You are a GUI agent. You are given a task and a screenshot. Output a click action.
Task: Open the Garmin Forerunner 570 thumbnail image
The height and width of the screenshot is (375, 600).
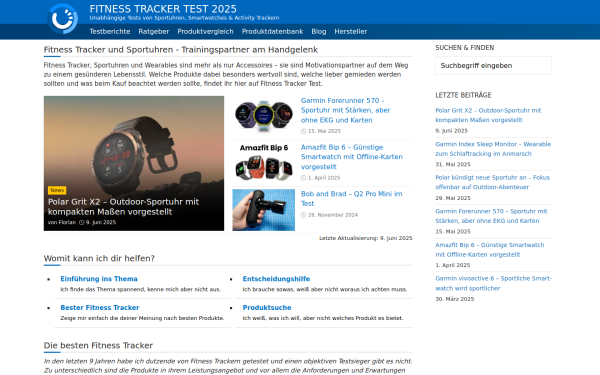[264, 116]
